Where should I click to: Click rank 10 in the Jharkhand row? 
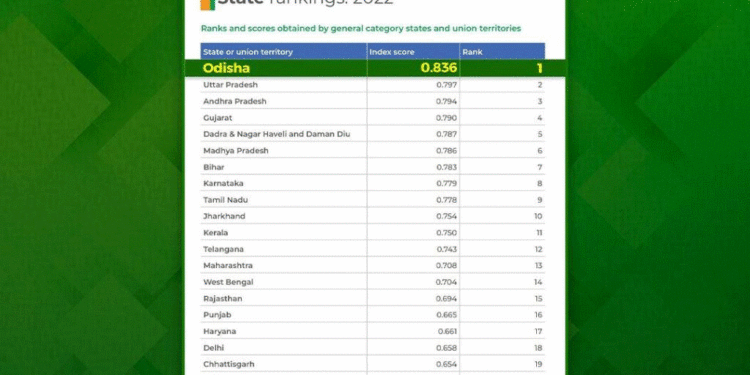(538, 216)
